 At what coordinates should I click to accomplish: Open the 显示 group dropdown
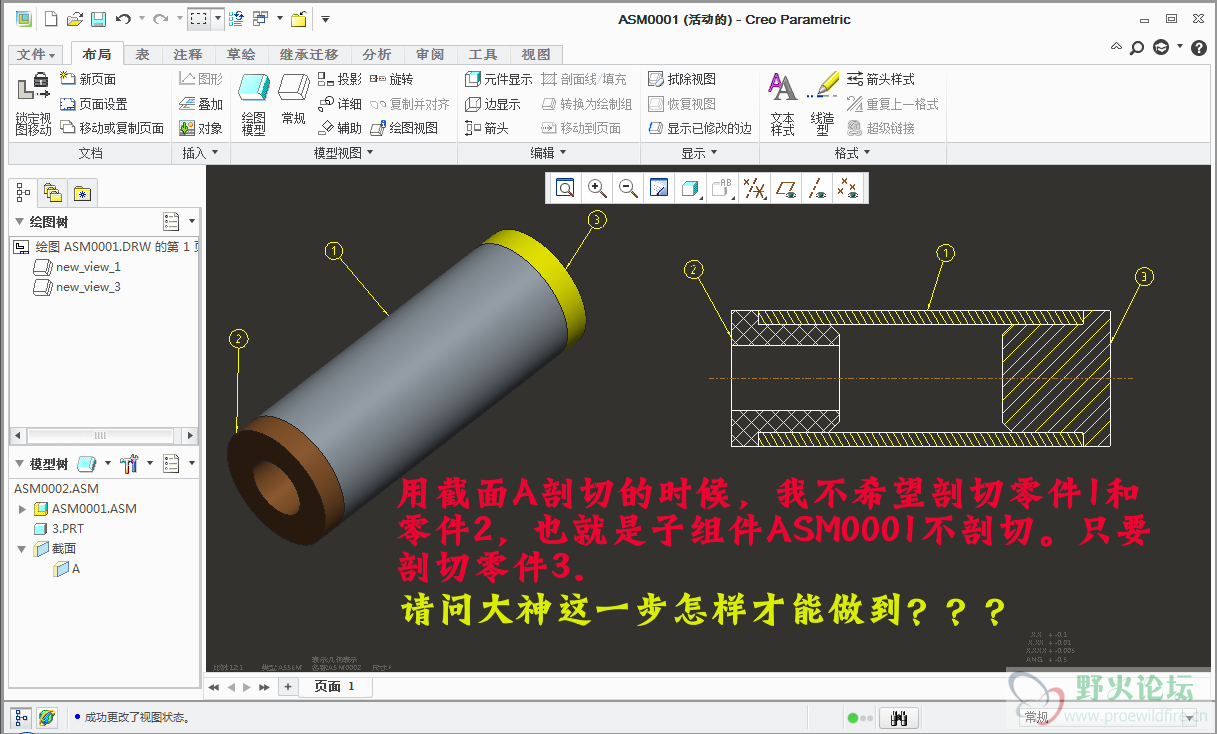coord(699,153)
